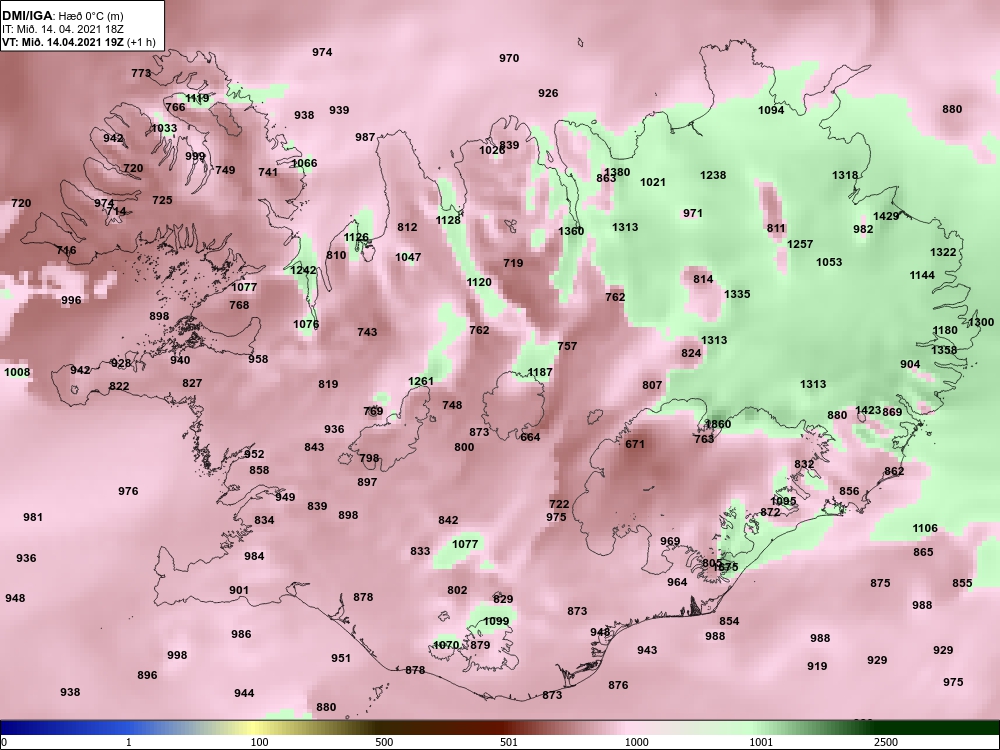Click the map value "716"

66,250
